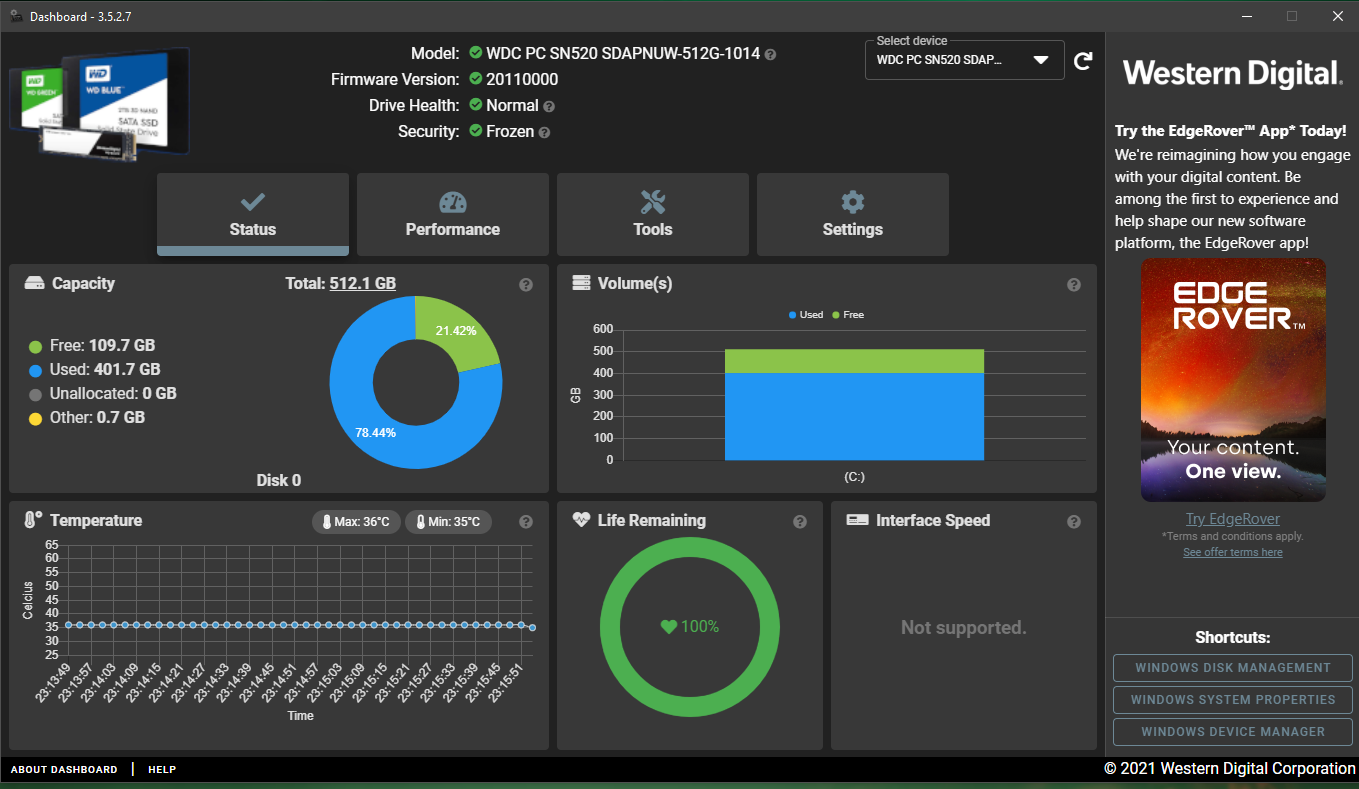Switch to the Performance tab
The height and width of the screenshot is (789, 1359).
pyautogui.click(x=453, y=215)
